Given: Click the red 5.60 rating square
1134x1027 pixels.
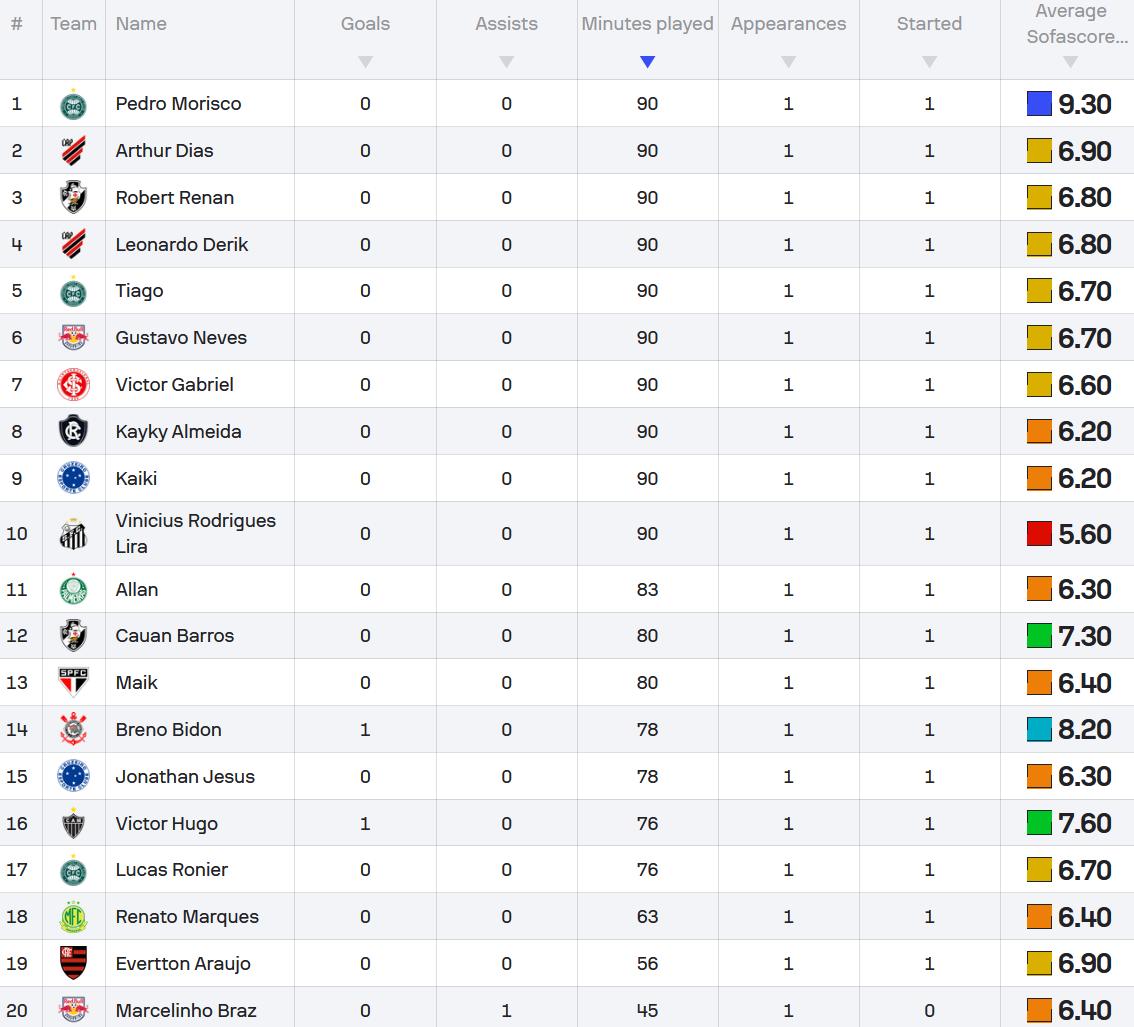Looking at the screenshot, I should (x=1039, y=534).
